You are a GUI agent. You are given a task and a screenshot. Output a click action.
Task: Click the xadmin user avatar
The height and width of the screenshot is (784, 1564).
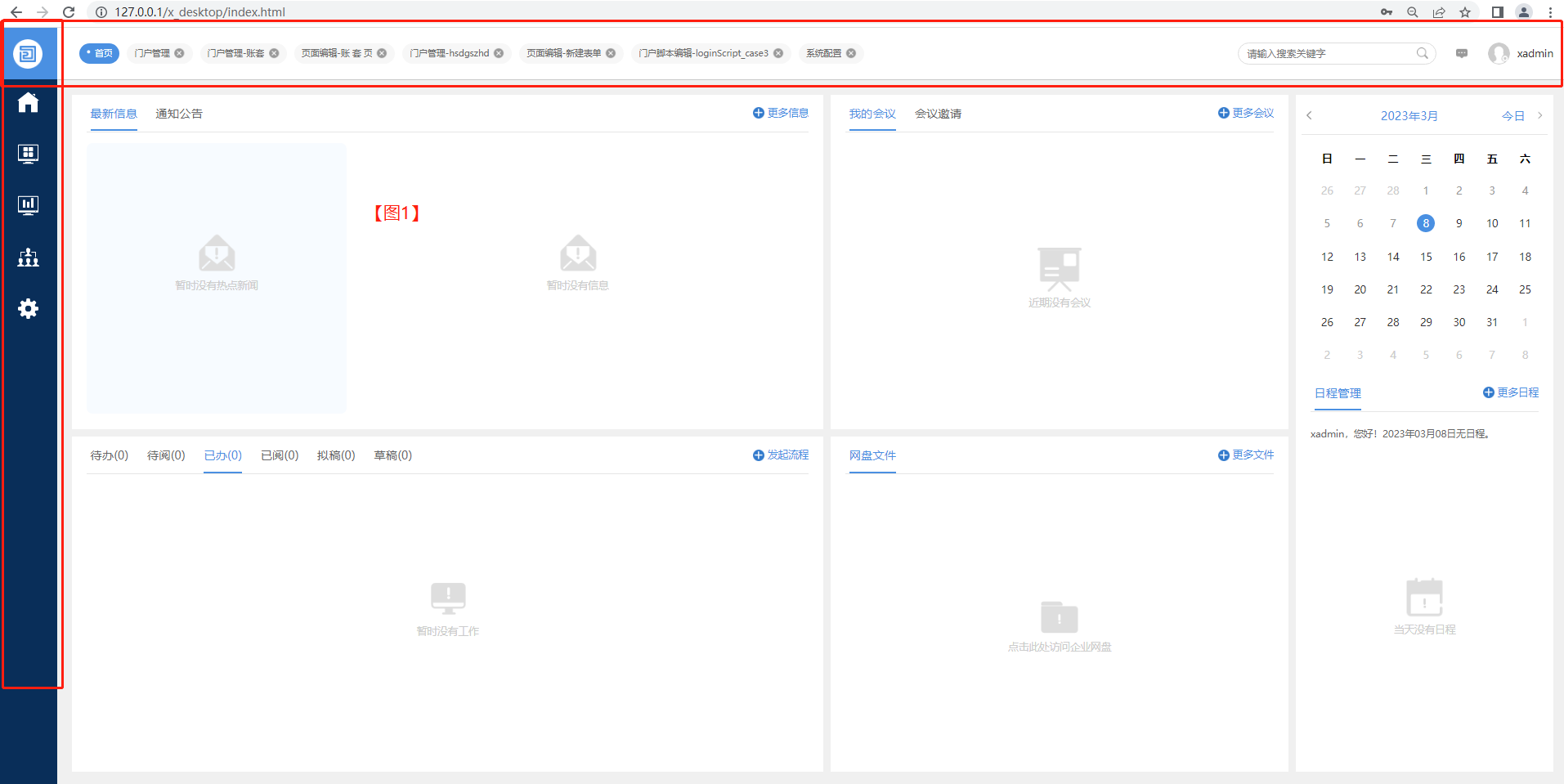pos(1499,53)
